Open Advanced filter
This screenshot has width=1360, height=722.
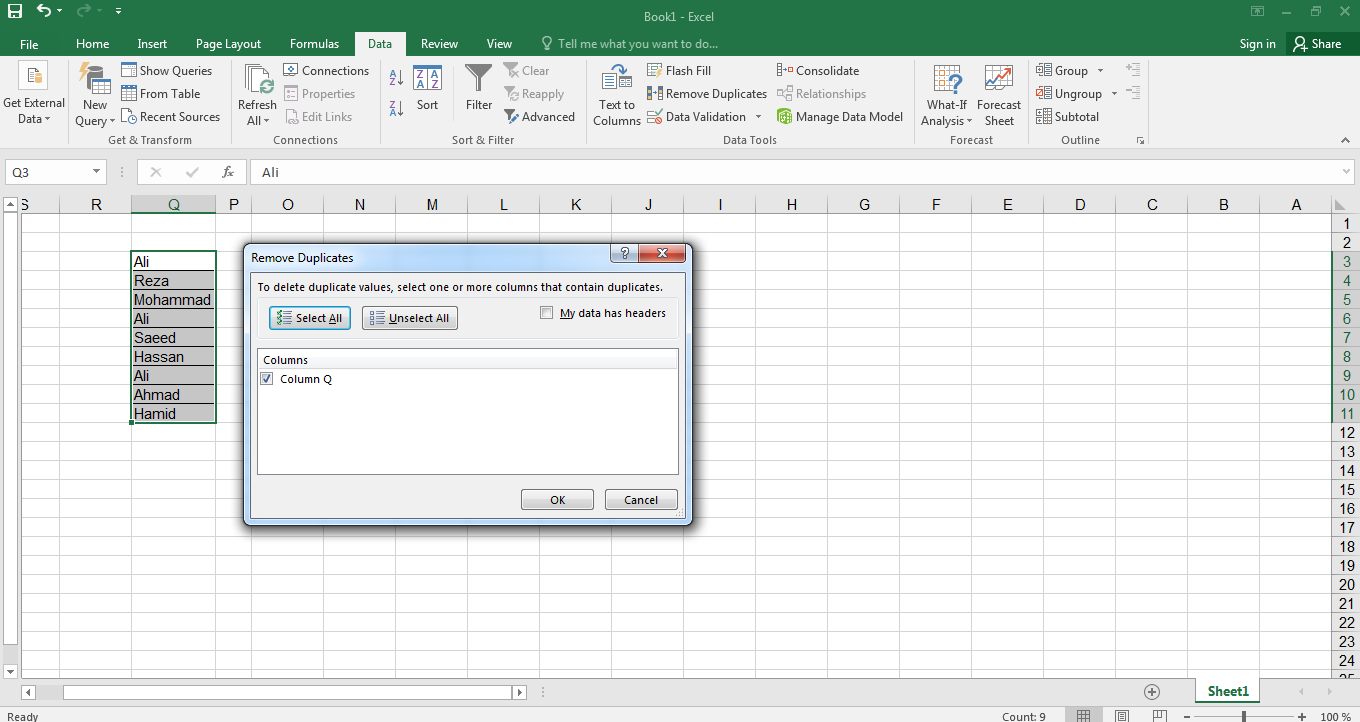[x=539, y=117]
